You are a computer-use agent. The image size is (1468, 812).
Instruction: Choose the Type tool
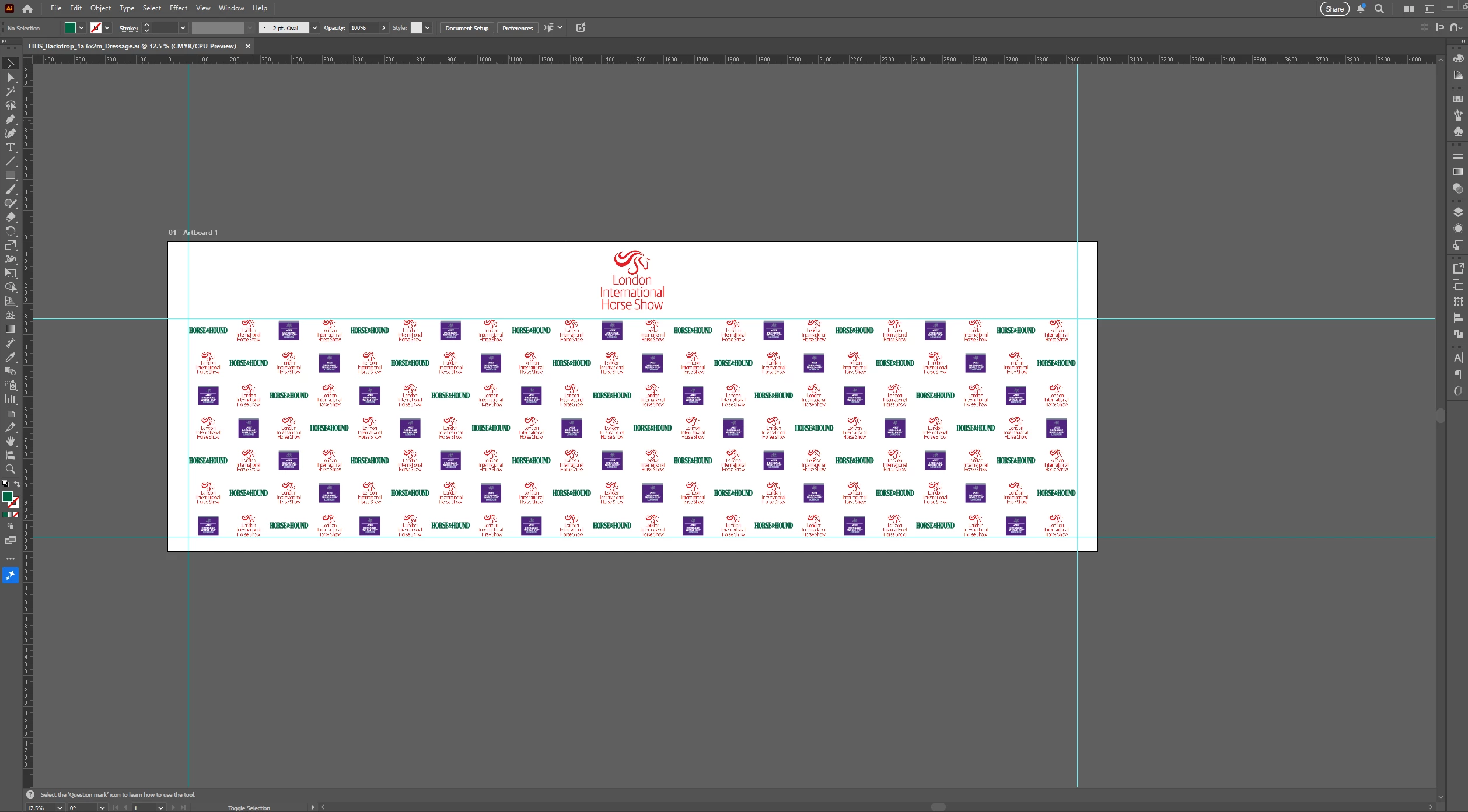(11, 147)
